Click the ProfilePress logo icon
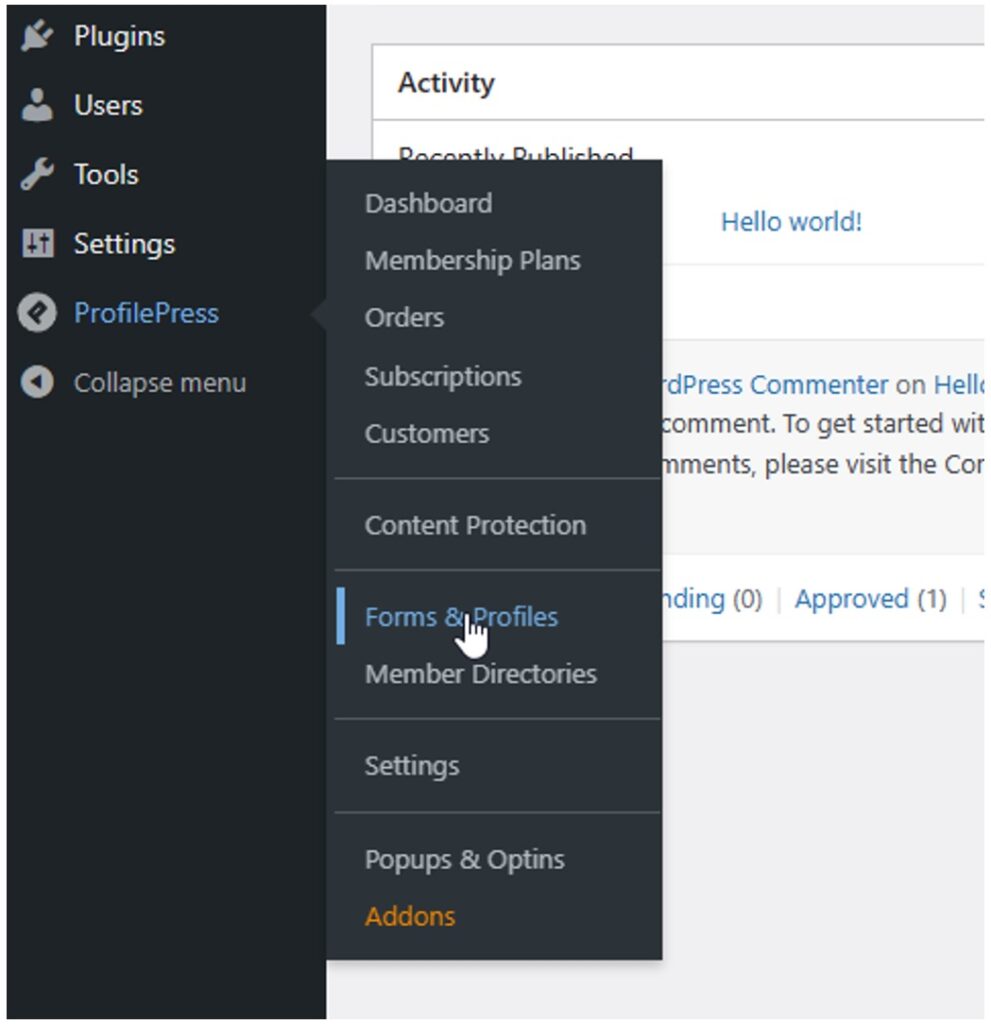 coord(37,313)
